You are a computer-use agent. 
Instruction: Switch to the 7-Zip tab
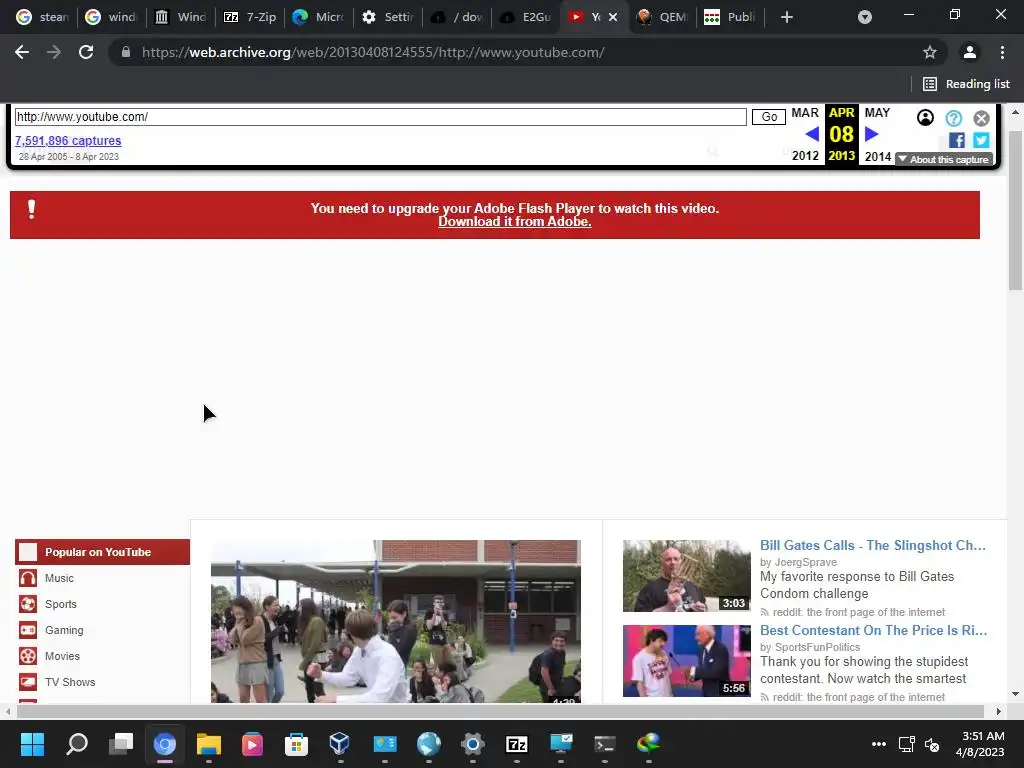pos(250,17)
